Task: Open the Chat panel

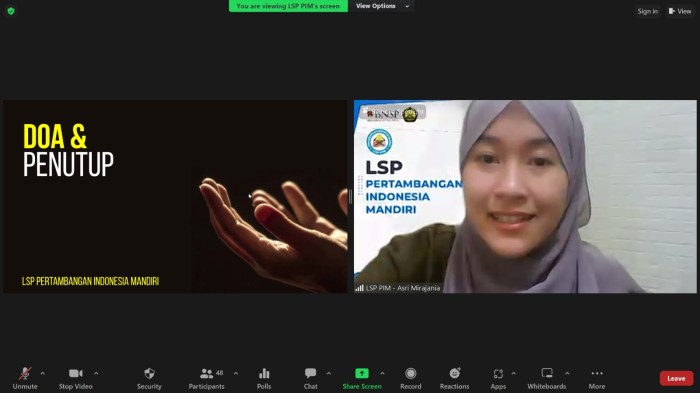Action: (x=311, y=378)
